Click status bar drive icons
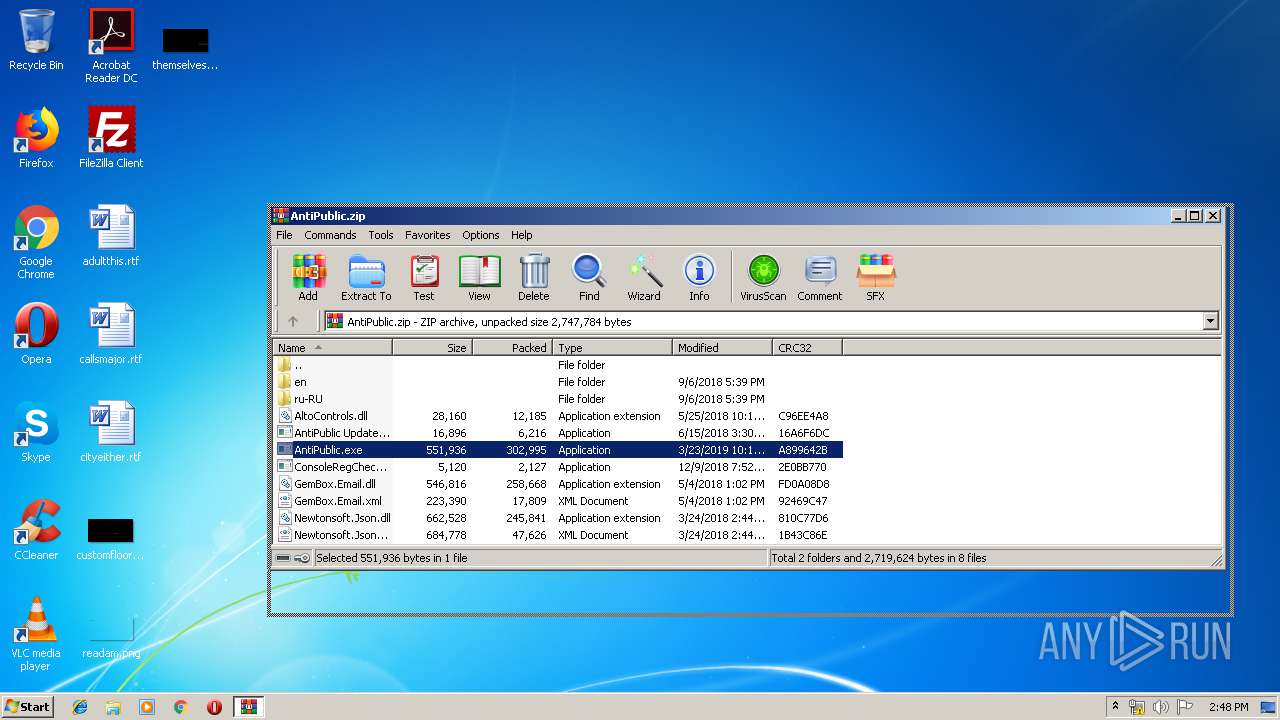The height and width of the screenshot is (720, 1280). (x=293, y=558)
